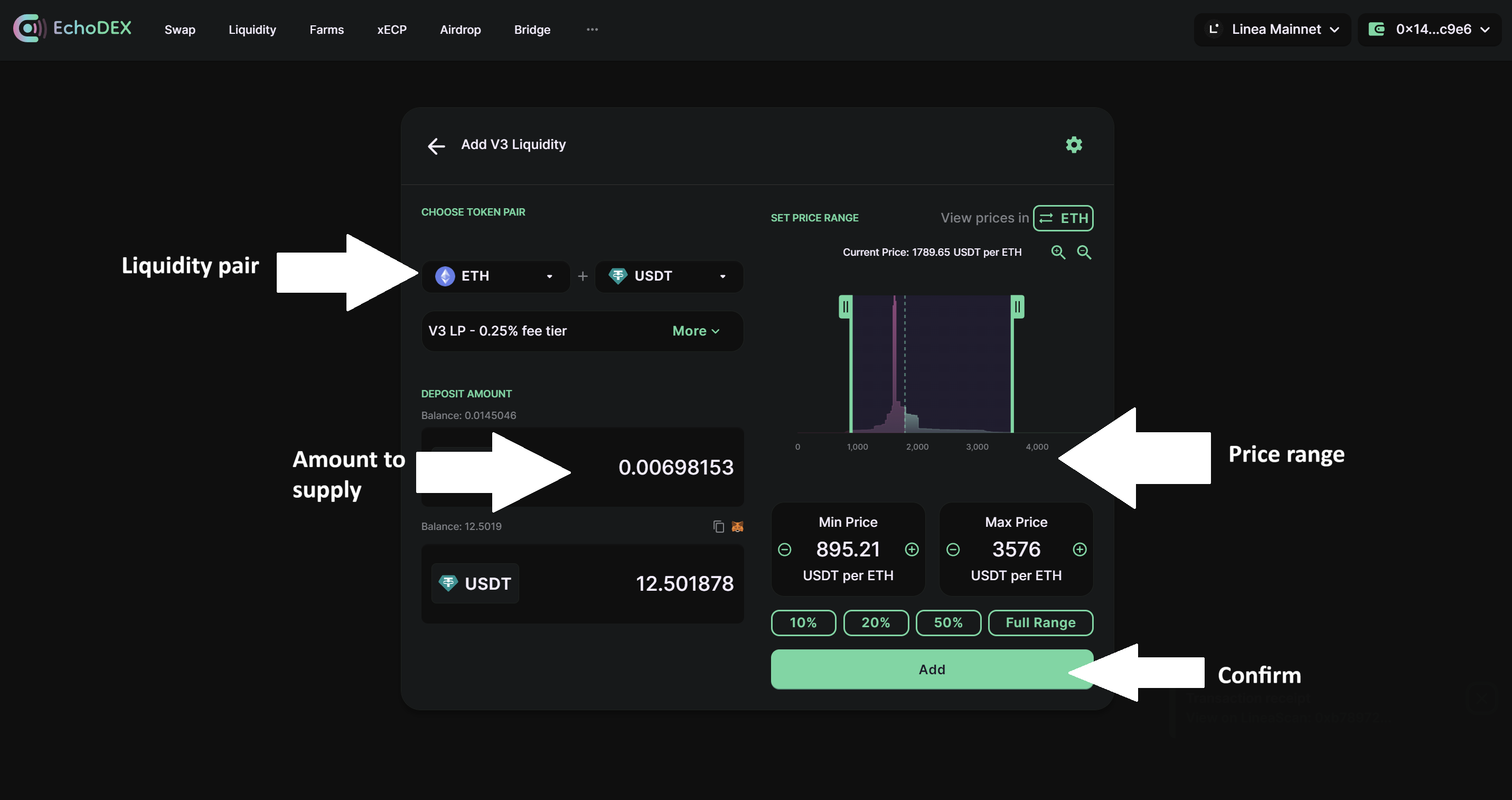Viewport: 1512px width, 800px height.
Task: Select the 10% price range preset
Action: pyautogui.click(x=803, y=622)
